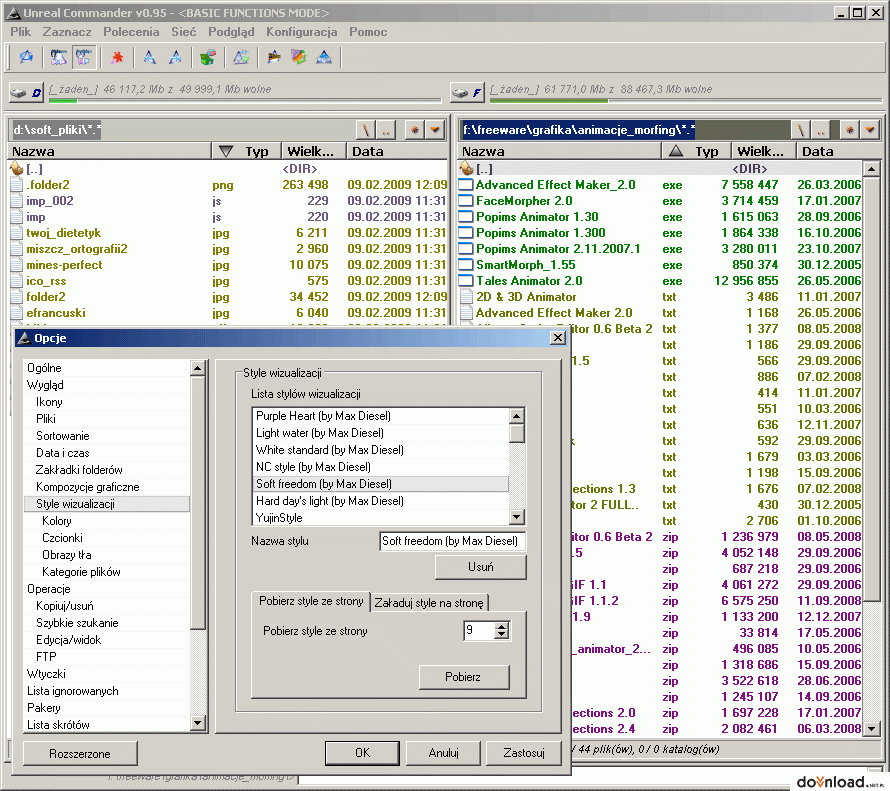Click the panel-view icon left of the pressed one

[58, 57]
